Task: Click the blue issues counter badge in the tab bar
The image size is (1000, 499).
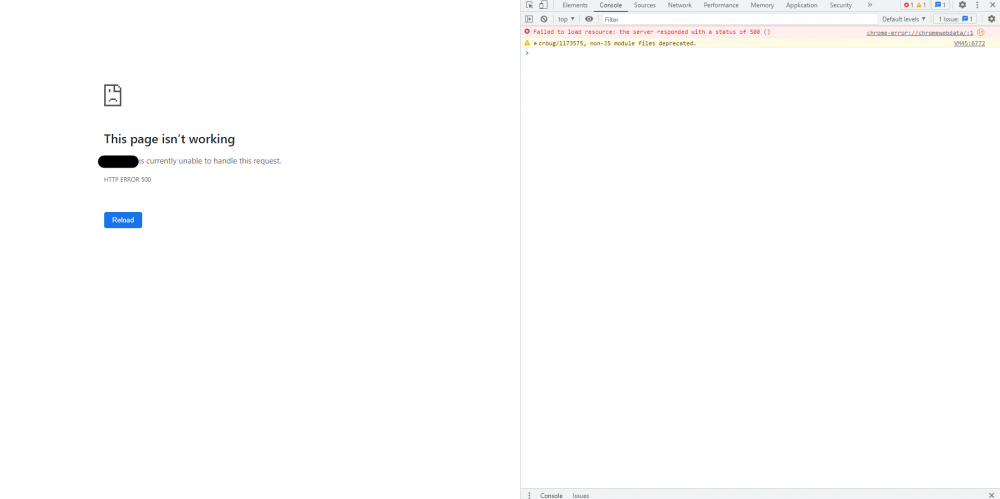Action: pyautogui.click(x=940, y=5)
